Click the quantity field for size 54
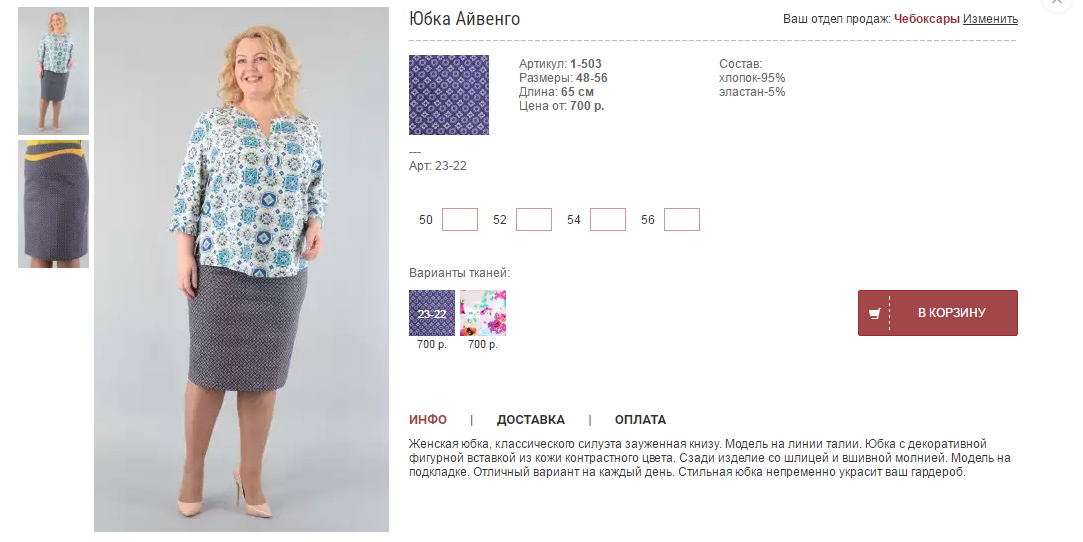 pyautogui.click(x=608, y=220)
